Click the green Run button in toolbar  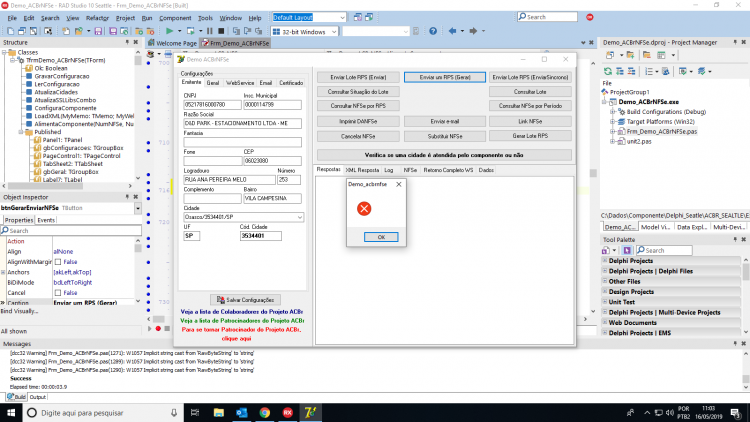click(169, 31)
